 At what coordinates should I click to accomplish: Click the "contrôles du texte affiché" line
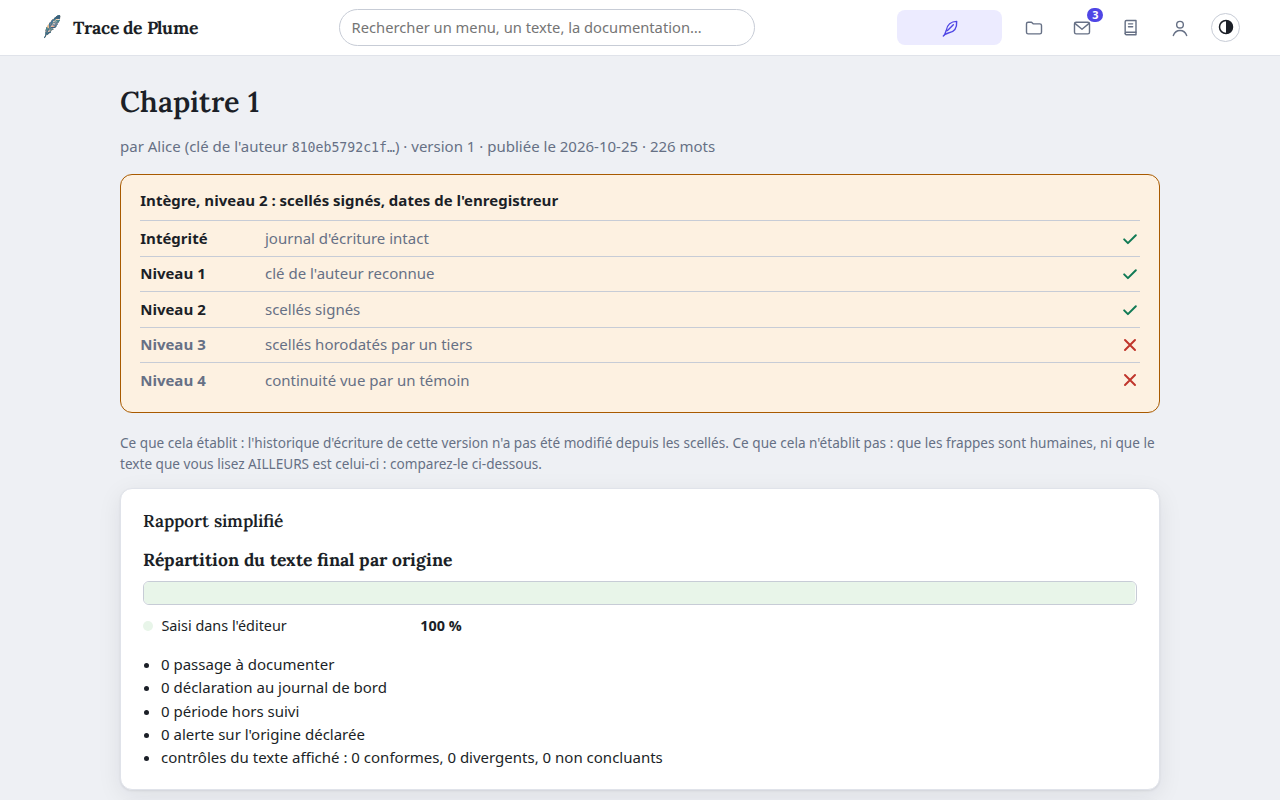click(x=412, y=758)
